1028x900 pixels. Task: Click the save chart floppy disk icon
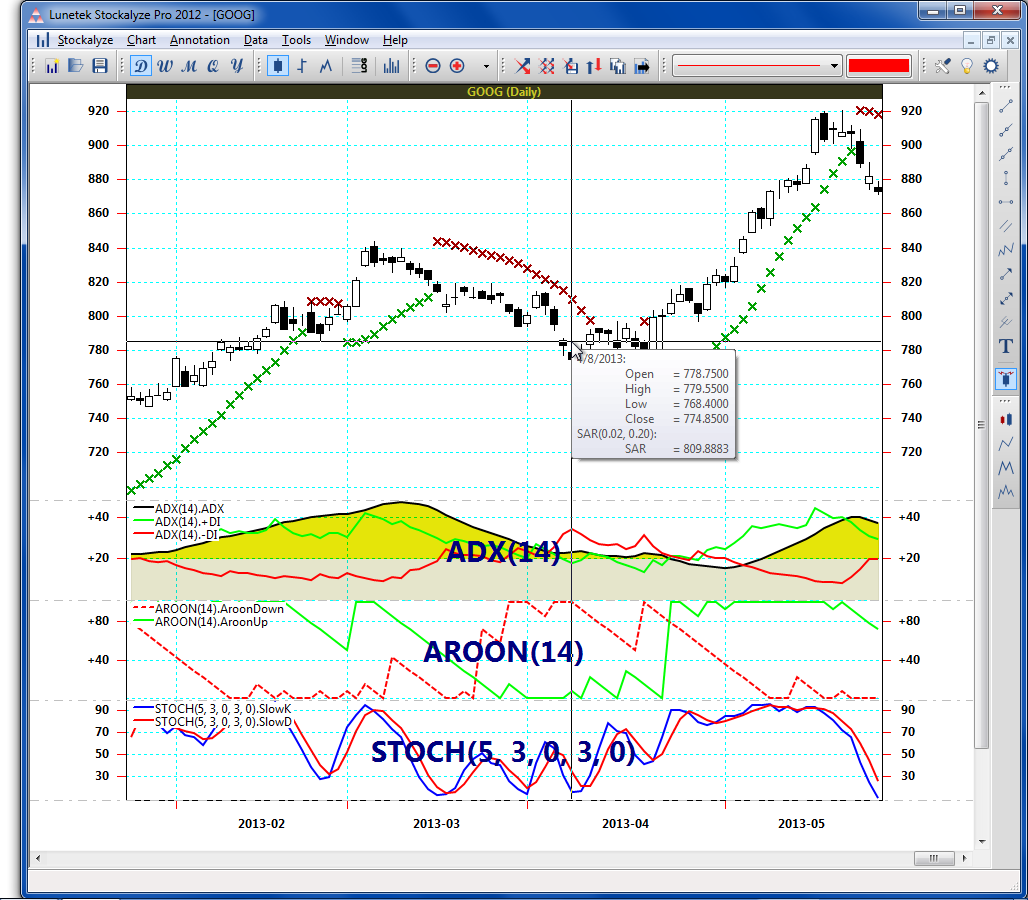99,66
